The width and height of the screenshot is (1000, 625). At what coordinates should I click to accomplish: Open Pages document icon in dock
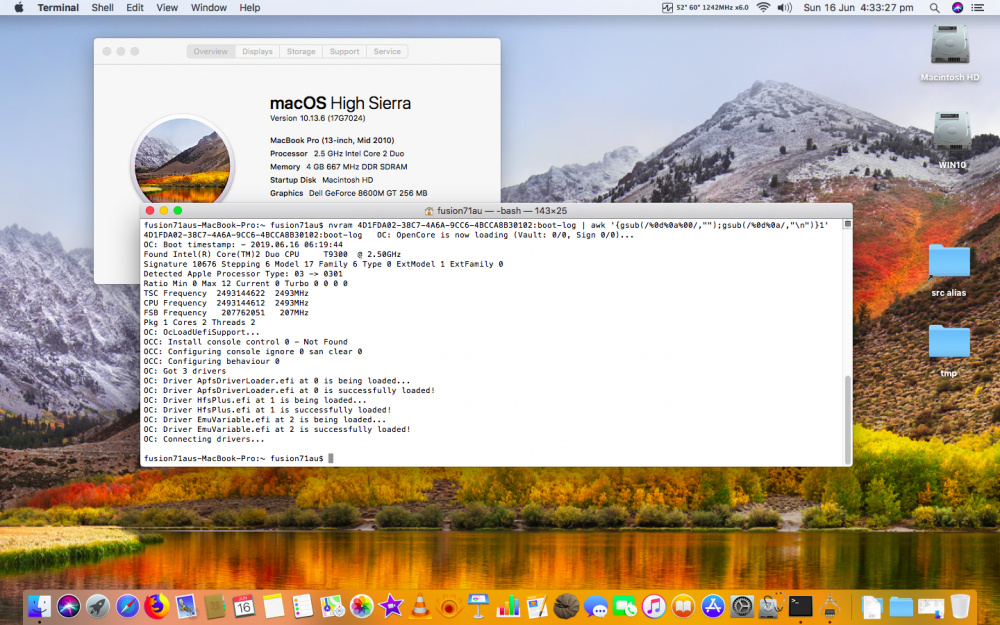click(x=537, y=606)
